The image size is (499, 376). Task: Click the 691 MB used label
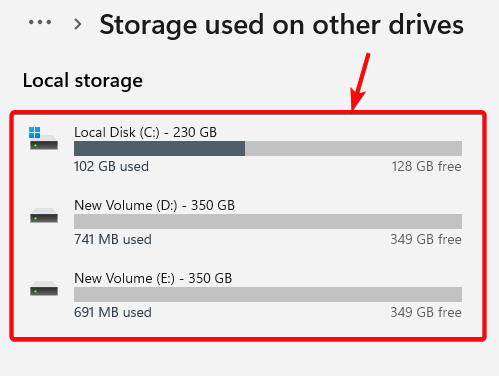[x=113, y=312]
